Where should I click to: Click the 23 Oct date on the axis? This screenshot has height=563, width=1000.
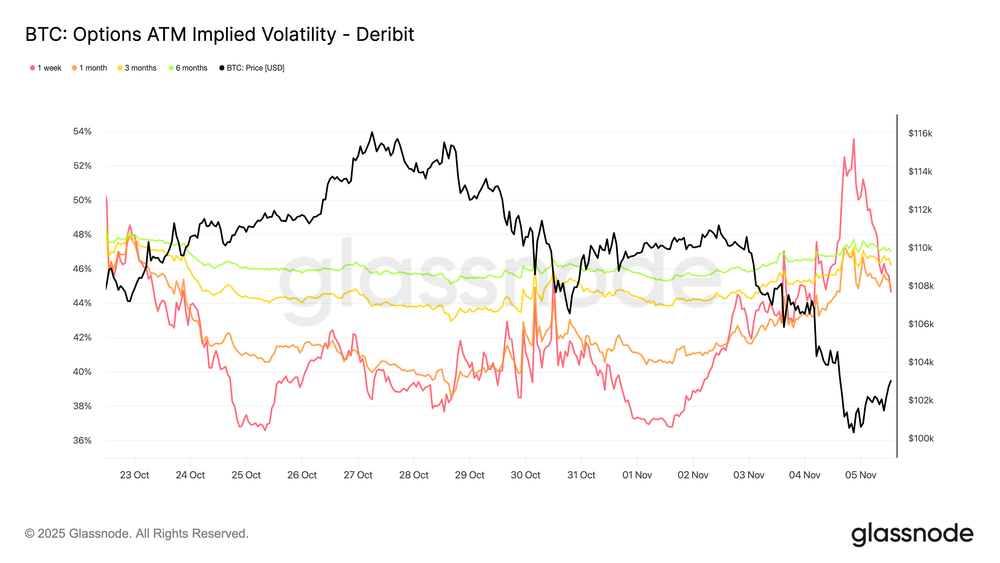coord(134,475)
